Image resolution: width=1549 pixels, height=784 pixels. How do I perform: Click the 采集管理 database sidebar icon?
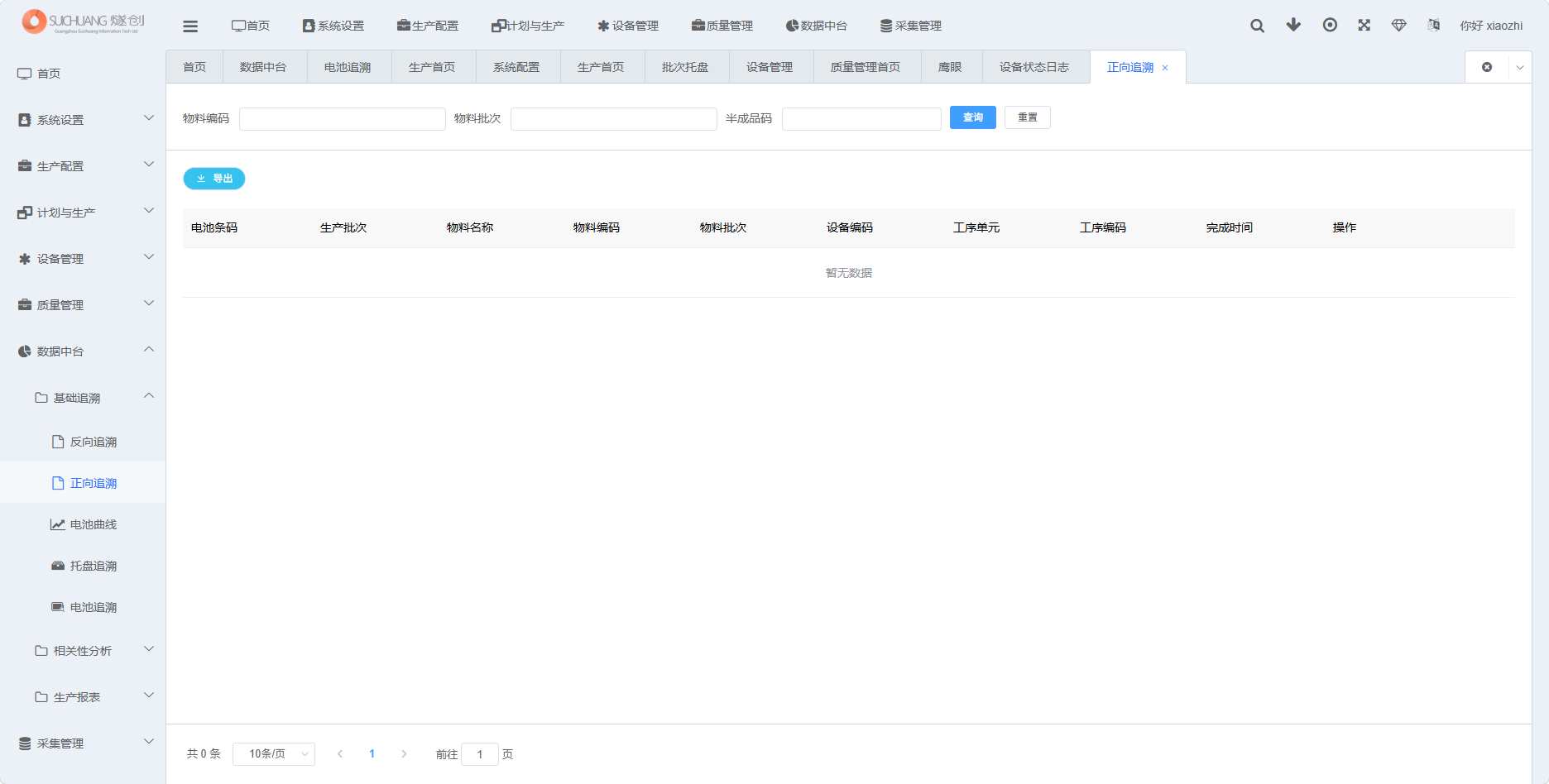click(x=25, y=743)
